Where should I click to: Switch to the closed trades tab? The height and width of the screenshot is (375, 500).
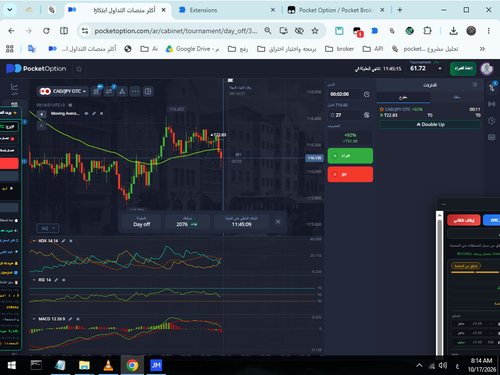(x=457, y=97)
